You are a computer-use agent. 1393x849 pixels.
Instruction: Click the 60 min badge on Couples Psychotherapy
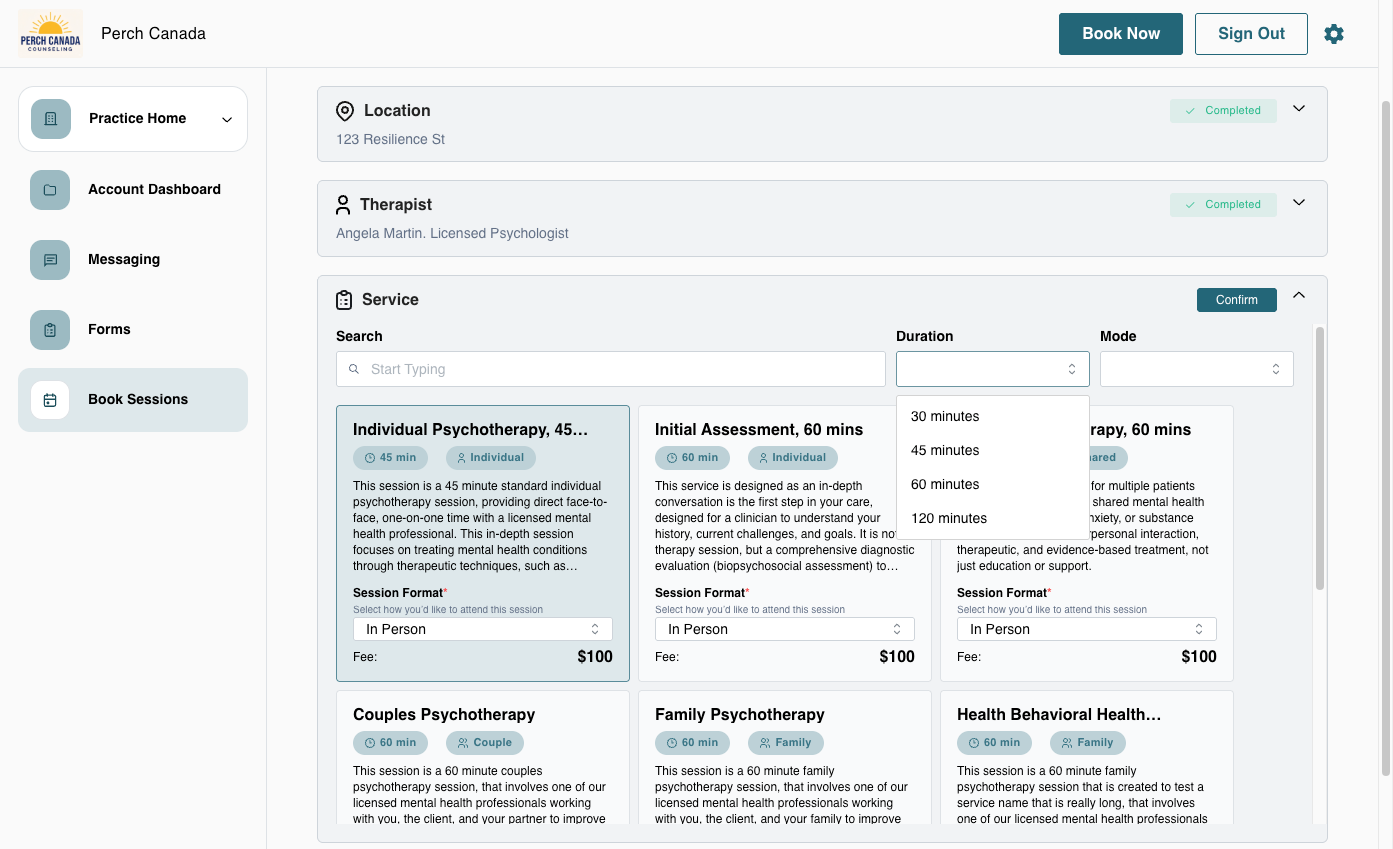pyautogui.click(x=390, y=743)
